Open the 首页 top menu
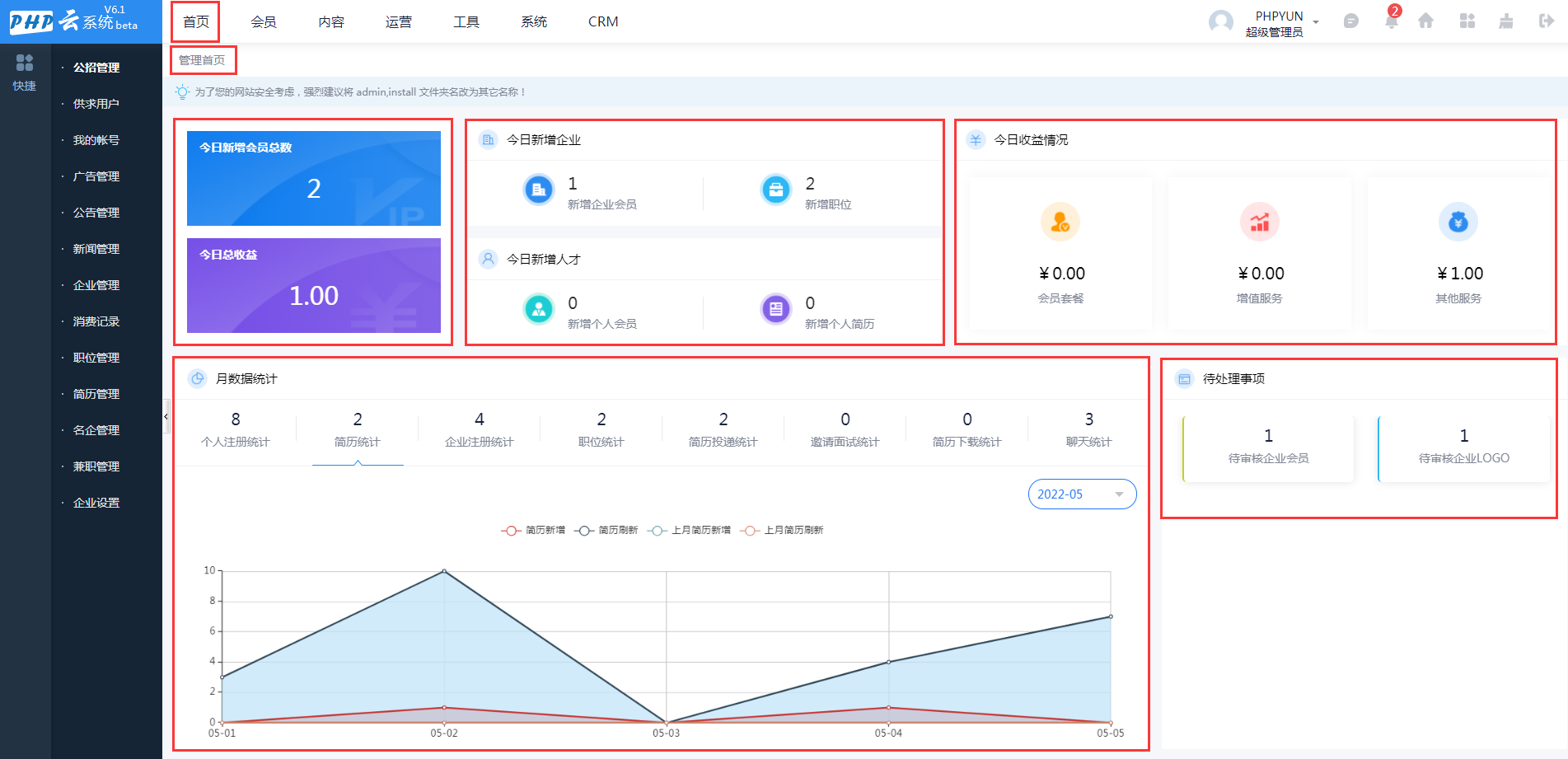This screenshot has width=1568, height=759. [196, 21]
